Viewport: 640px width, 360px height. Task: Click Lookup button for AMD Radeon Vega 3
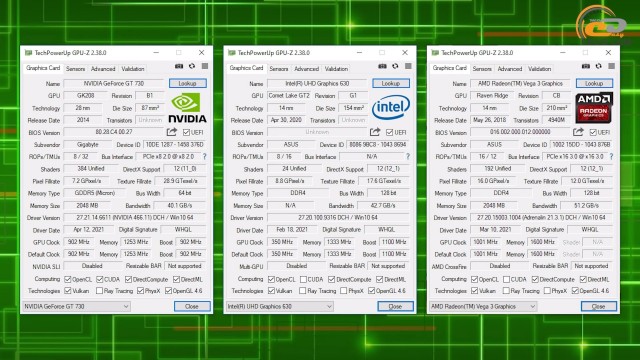(594, 83)
